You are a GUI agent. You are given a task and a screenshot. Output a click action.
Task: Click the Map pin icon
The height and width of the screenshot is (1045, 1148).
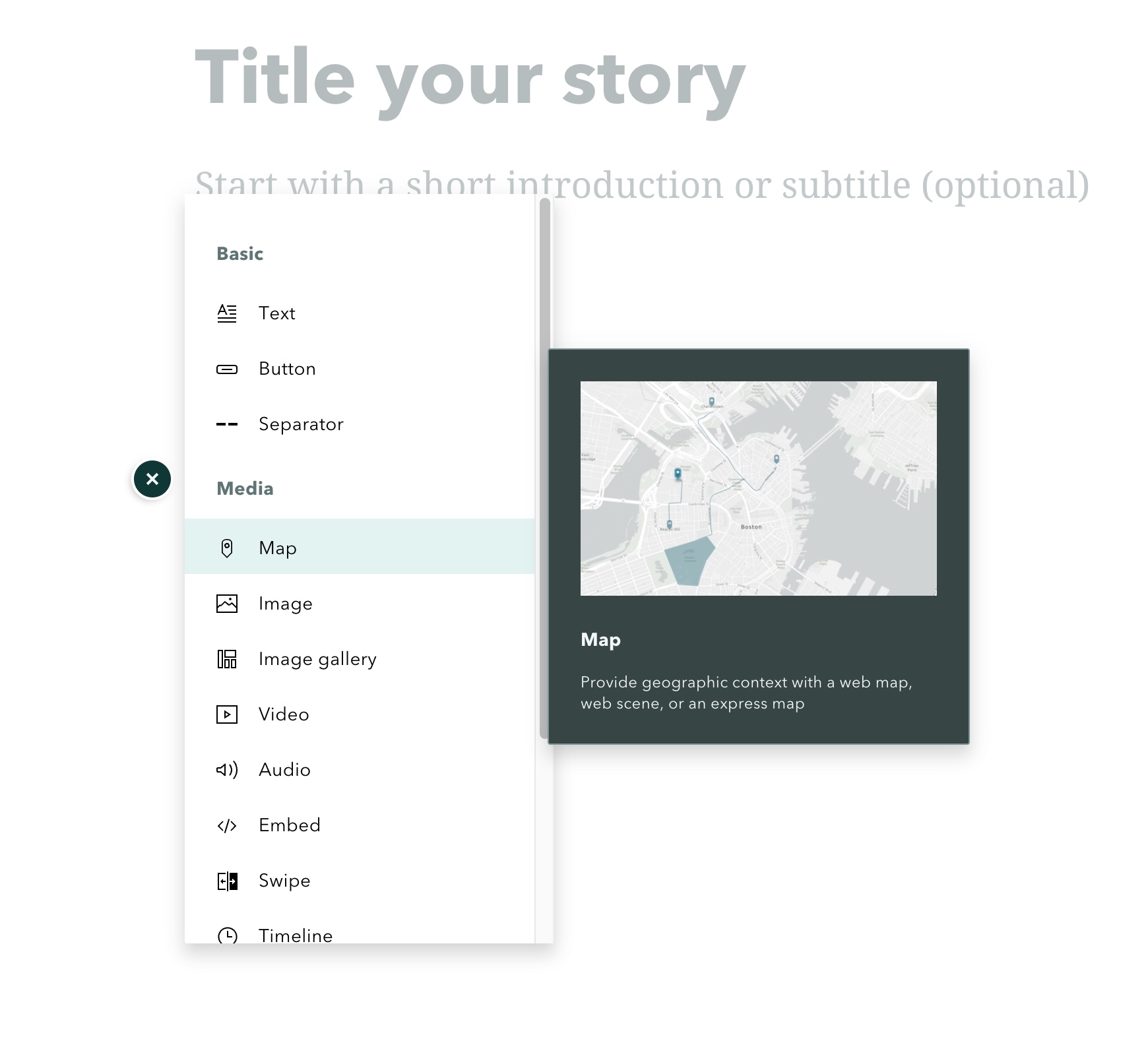point(227,547)
